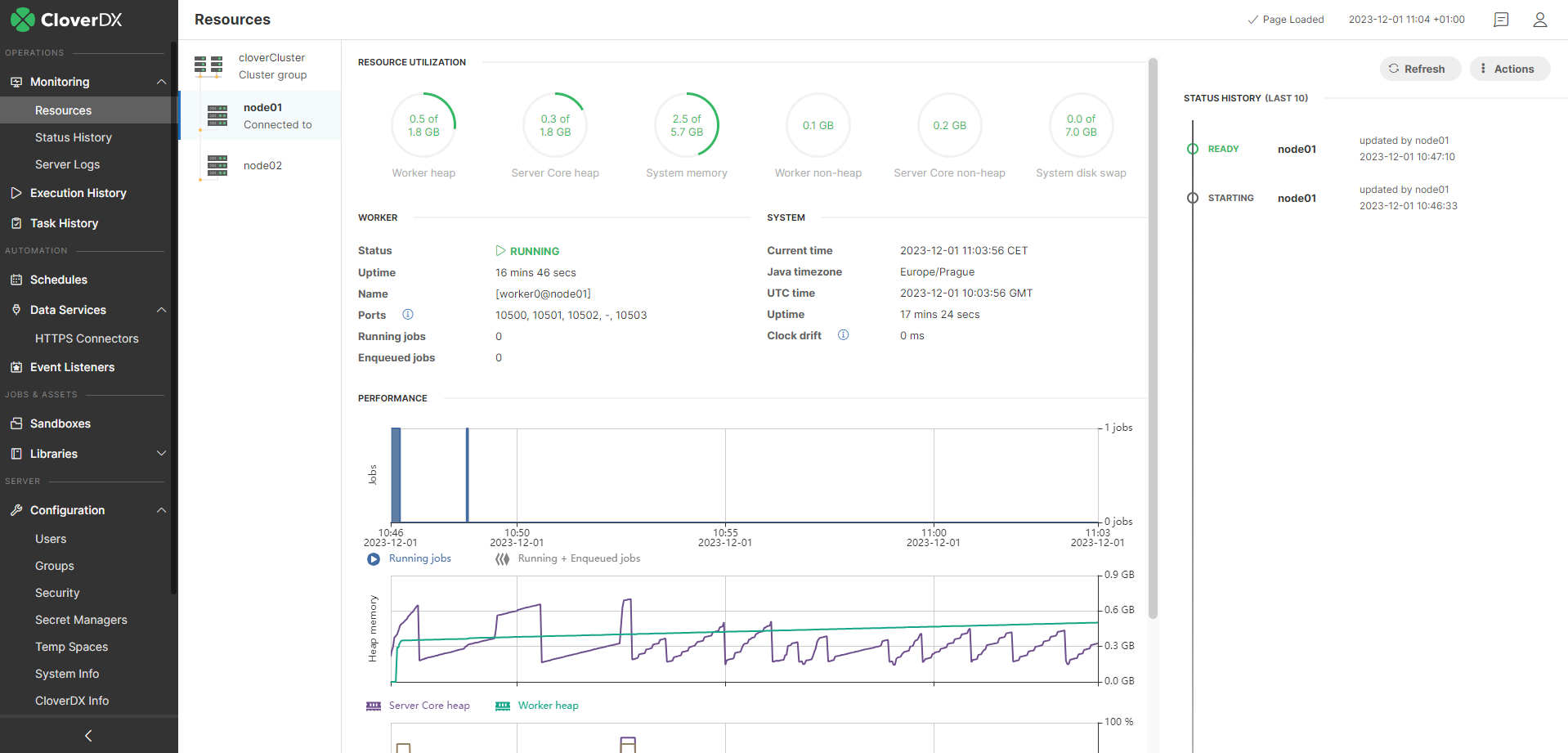Screen dimensions: 1568x753
Task: Click the info icon next to Clock drift
Action: (843, 335)
